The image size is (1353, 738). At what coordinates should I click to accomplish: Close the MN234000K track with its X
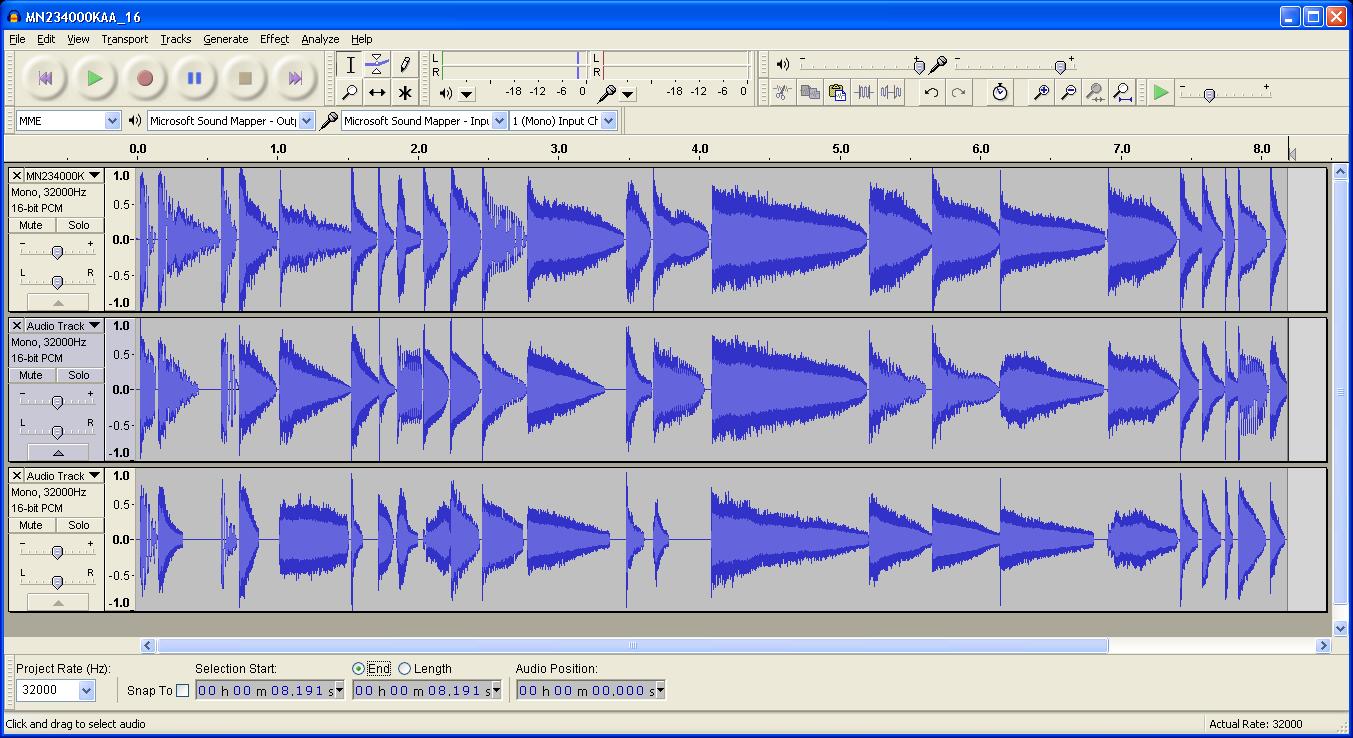16,175
